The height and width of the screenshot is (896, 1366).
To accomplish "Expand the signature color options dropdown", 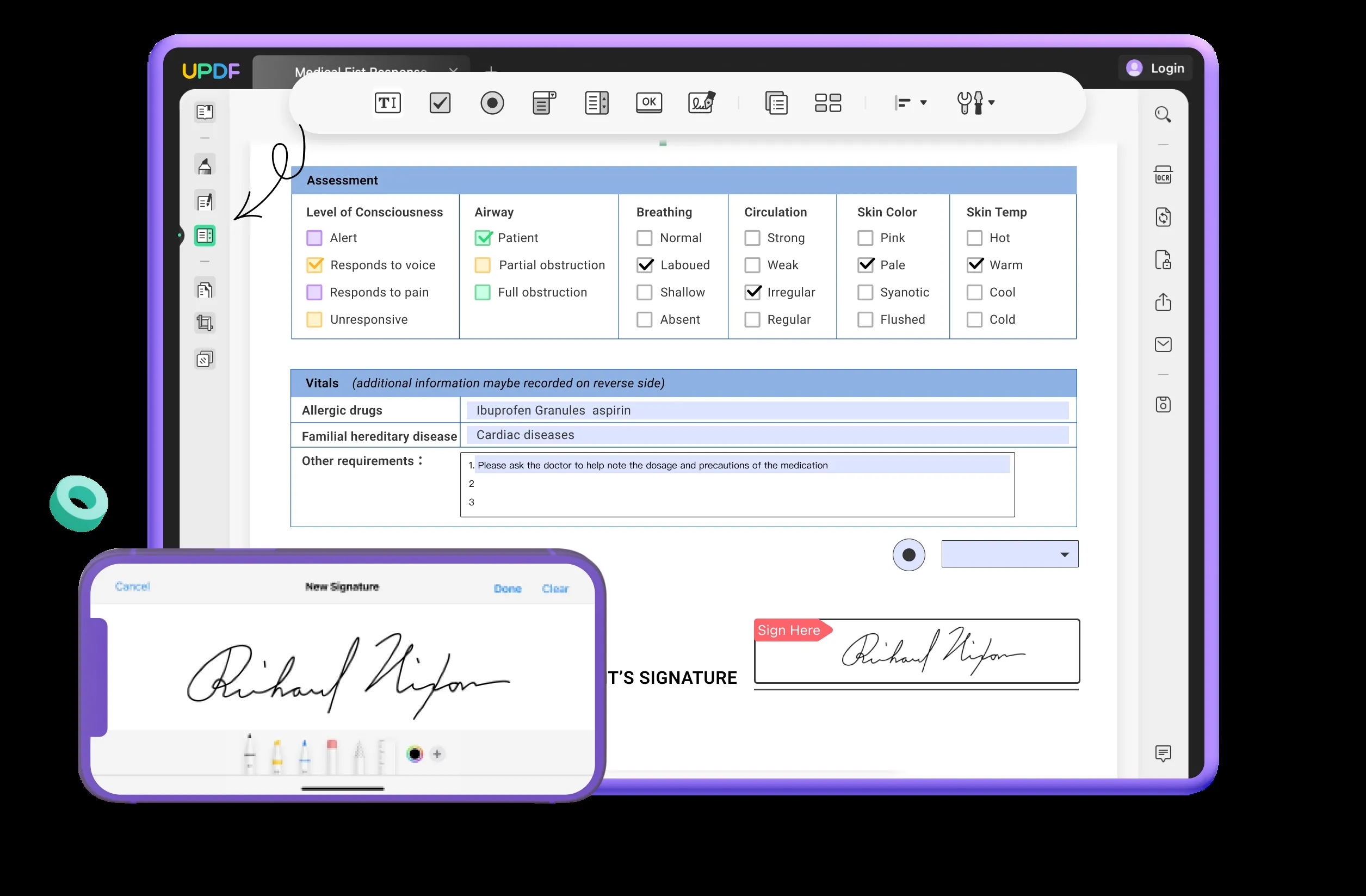I will click(414, 754).
